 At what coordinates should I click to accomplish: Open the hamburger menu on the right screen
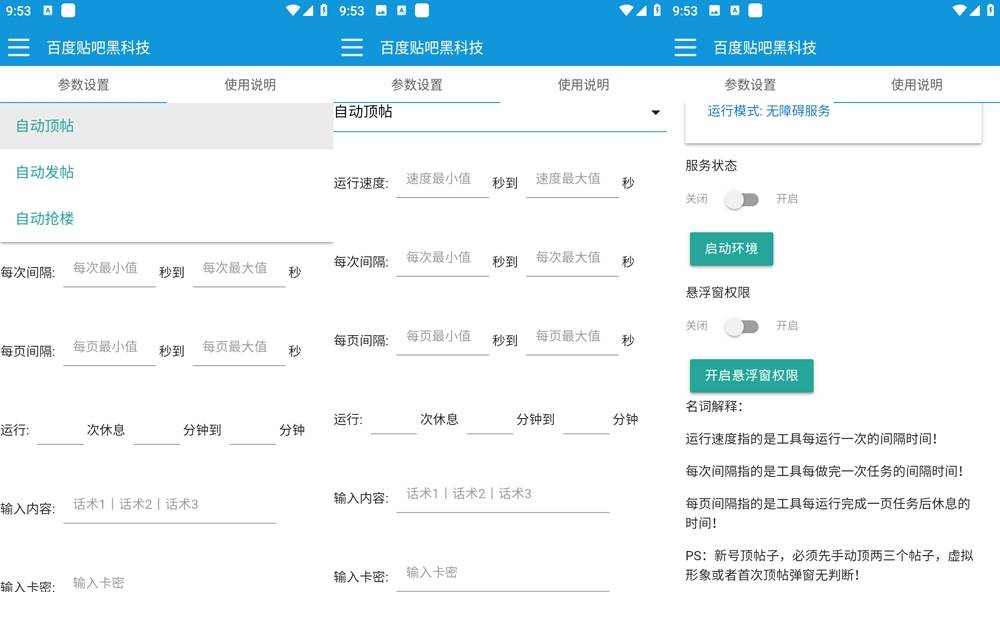tap(685, 47)
